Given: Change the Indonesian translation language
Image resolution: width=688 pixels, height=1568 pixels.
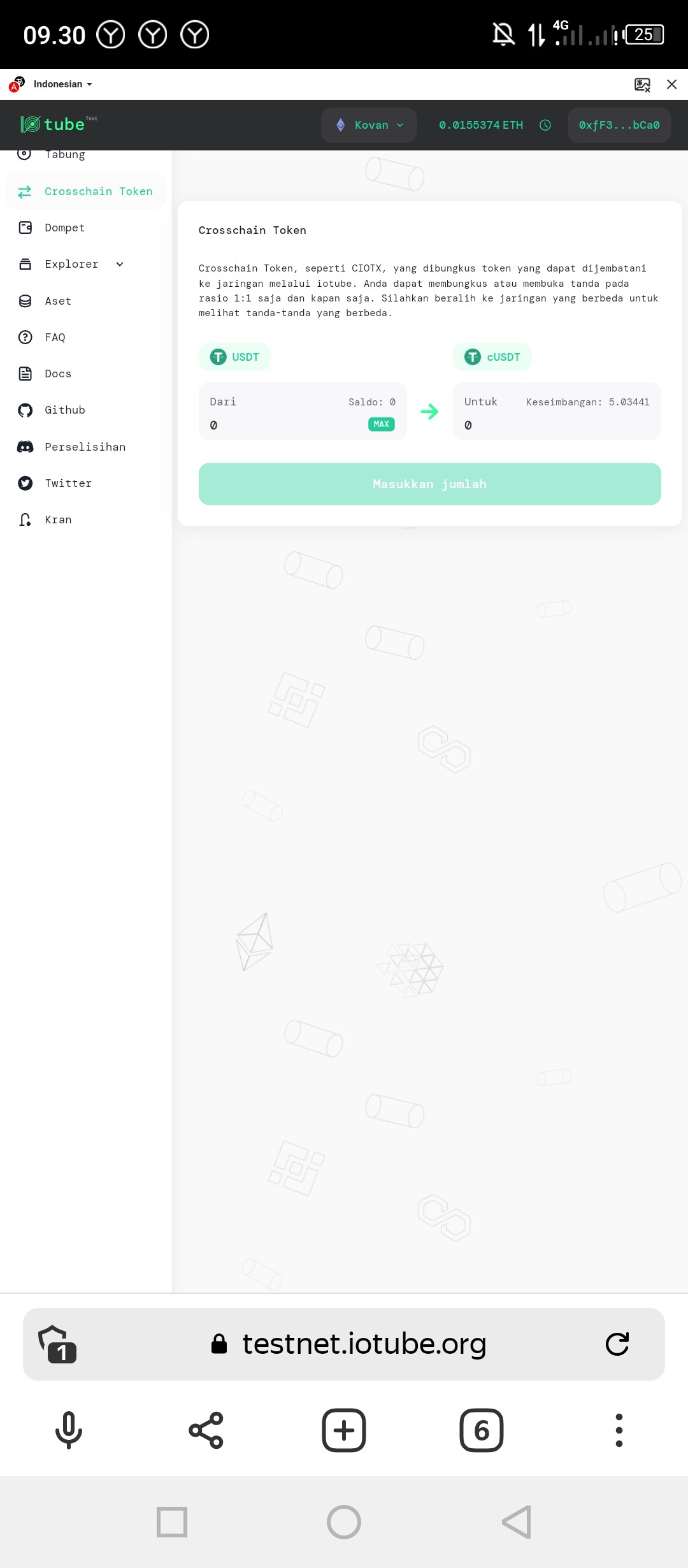Looking at the screenshot, I should (62, 84).
